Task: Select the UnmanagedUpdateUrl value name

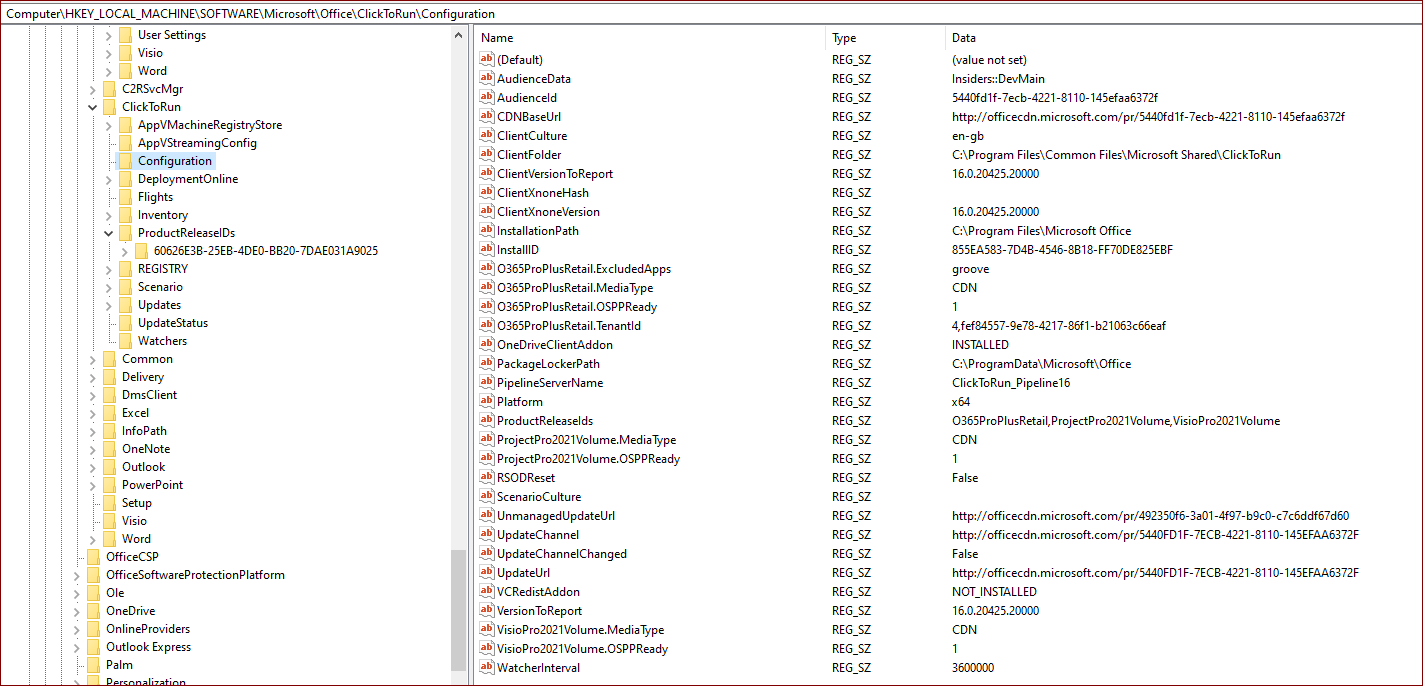Action: click(x=556, y=516)
